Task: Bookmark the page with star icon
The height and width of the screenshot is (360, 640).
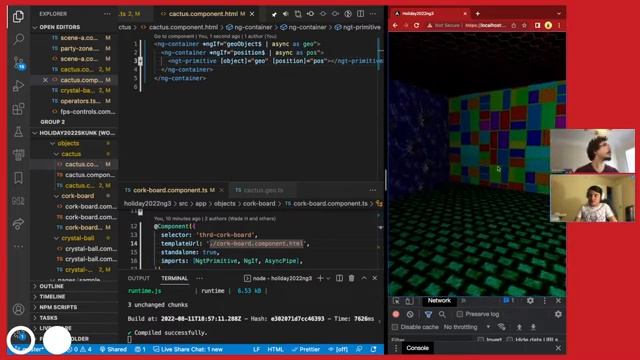Action: point(524,25)
